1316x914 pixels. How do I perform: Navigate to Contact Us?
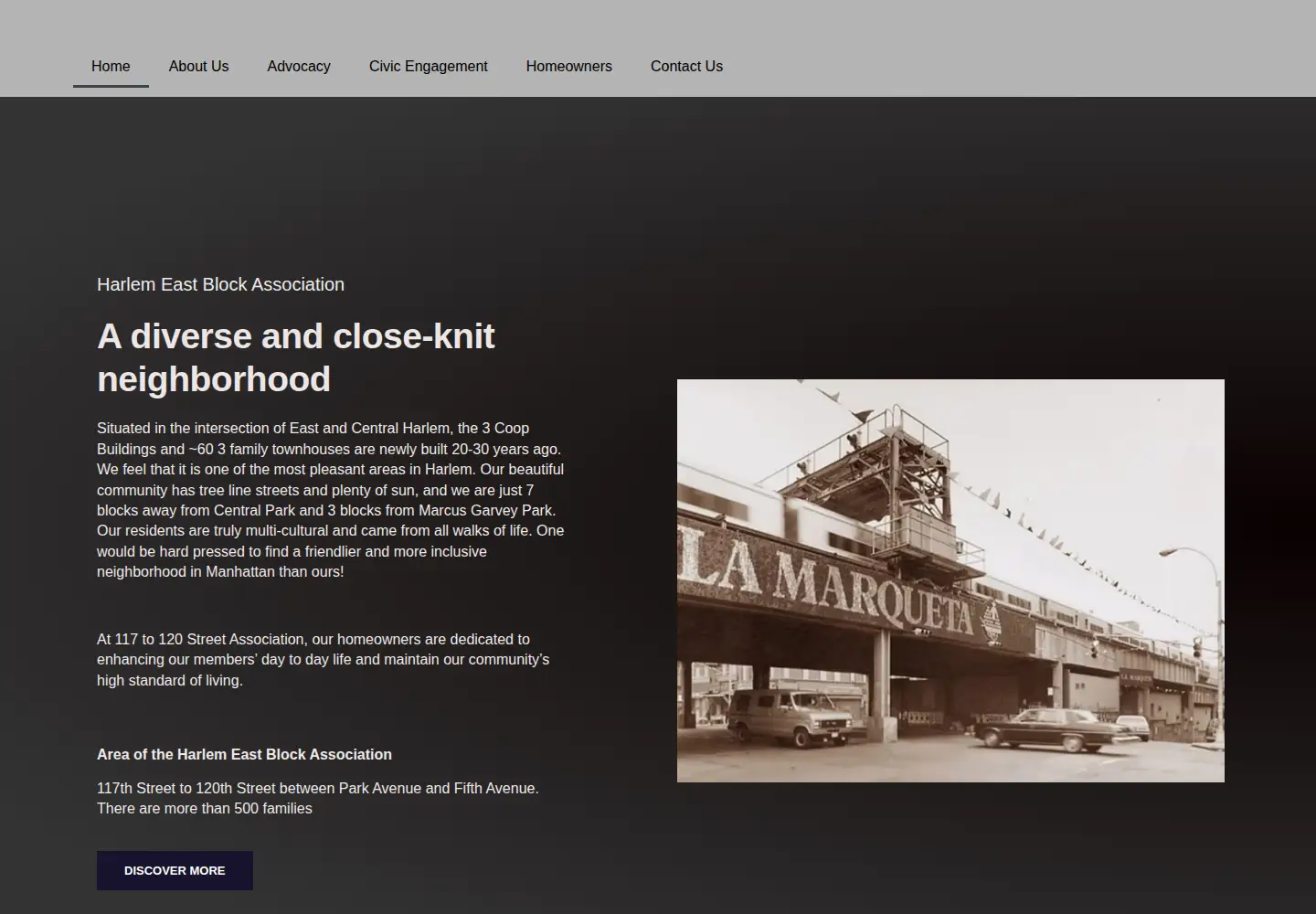coord(686,67)
